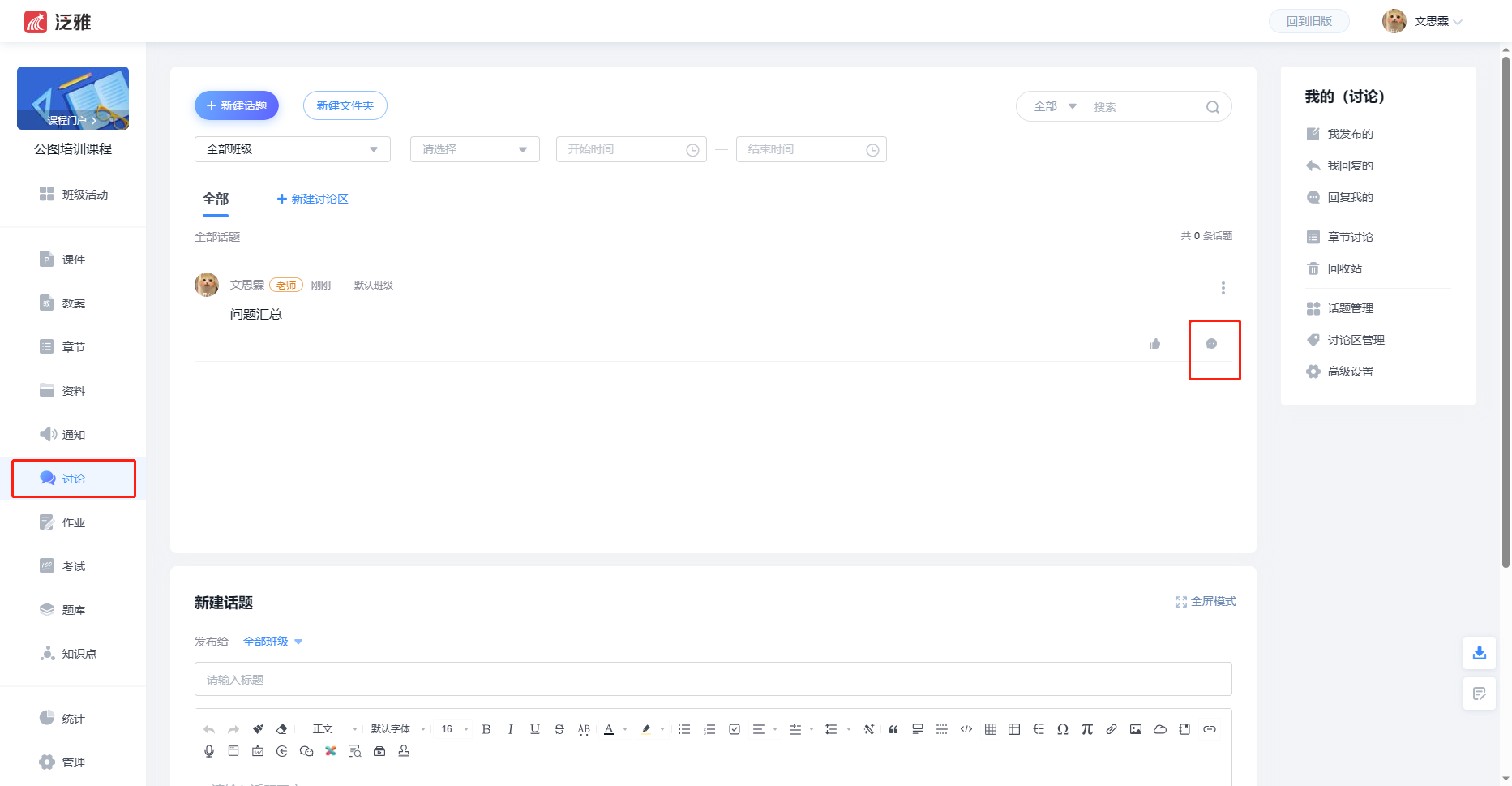The width and height of the screenshot is (1512, 786).
Task: Enter 全屏模式 for the editor
Action: click(x=1206, y=601)
